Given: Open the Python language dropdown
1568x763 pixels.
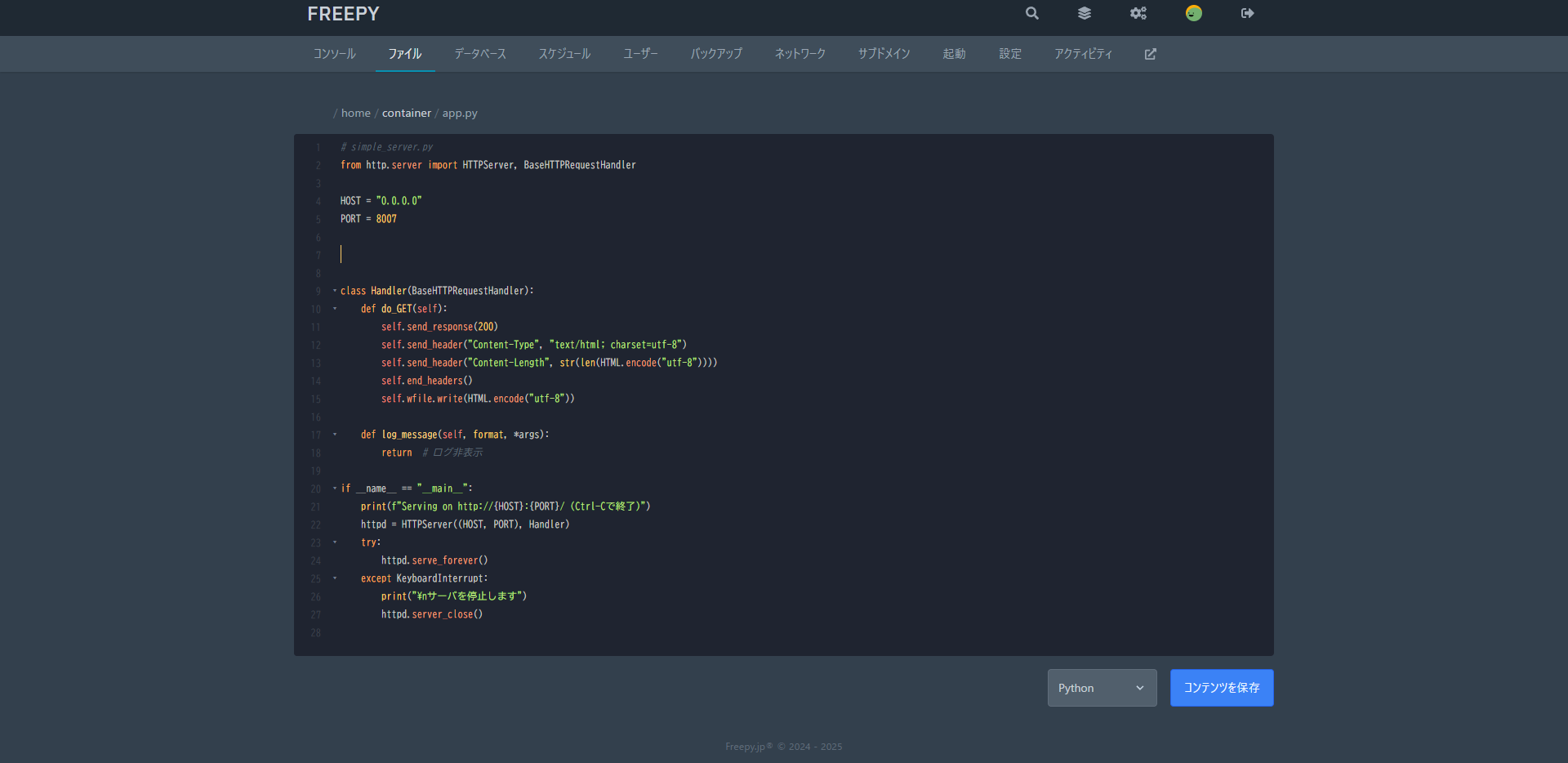Looking at the screenshot, I should tap(1102, 688).
